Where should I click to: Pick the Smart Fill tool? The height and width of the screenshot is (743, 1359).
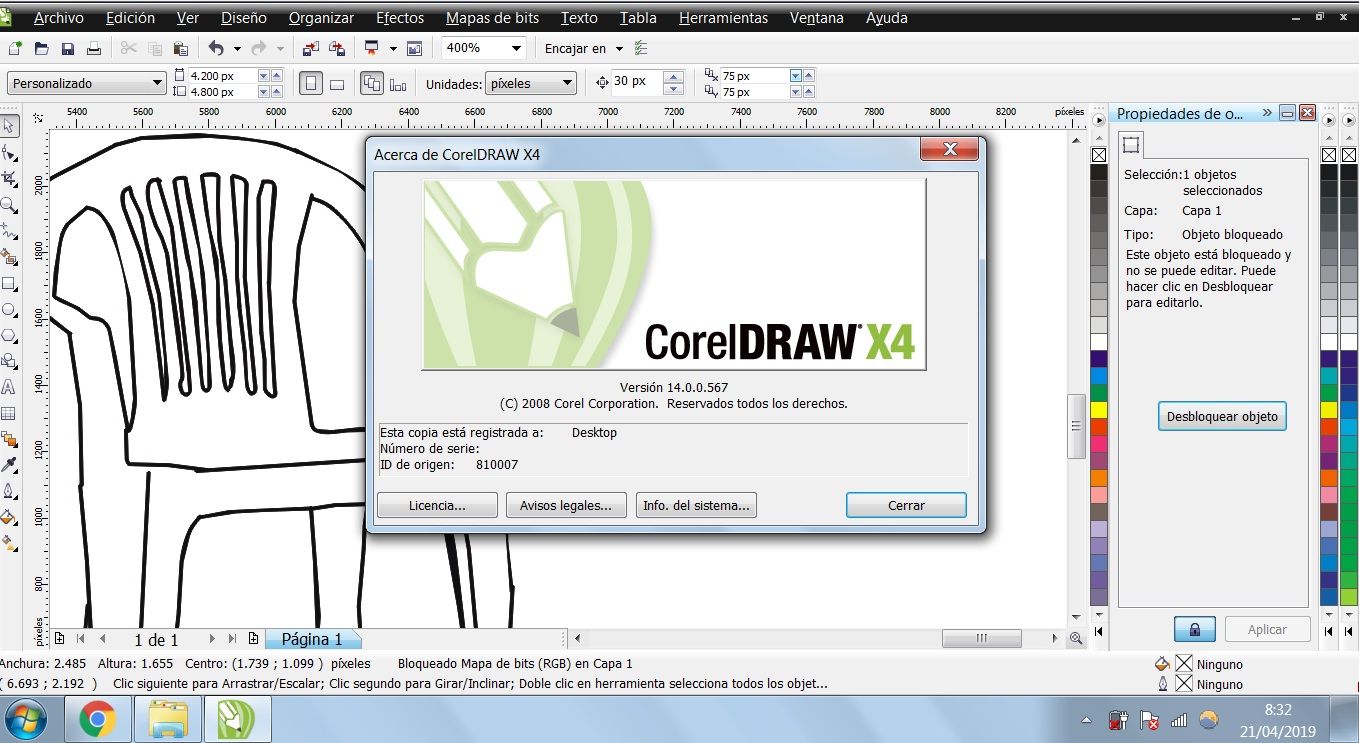click(x=9, y=256)
